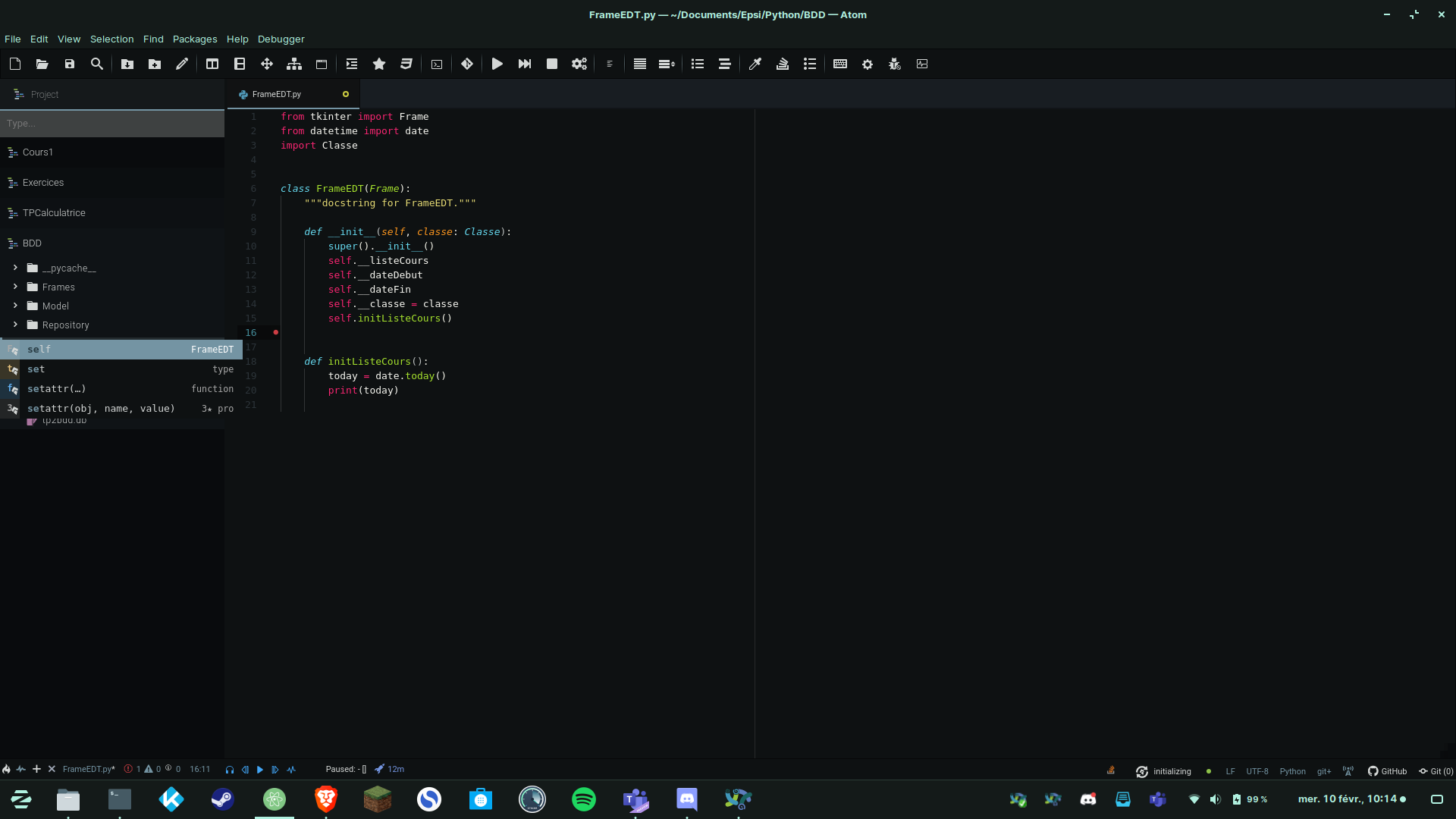Run the script with the play toolbar icon
The height and width of the screenshot is (819, 1456).
click(497, 64)
